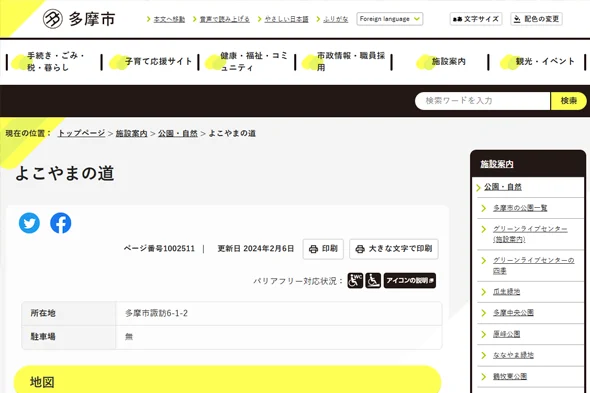This screenshot has height=393, width=590.
Task: Open グリーンライブセンター(施設案内) sidebar link
Action: coord(530,234)
